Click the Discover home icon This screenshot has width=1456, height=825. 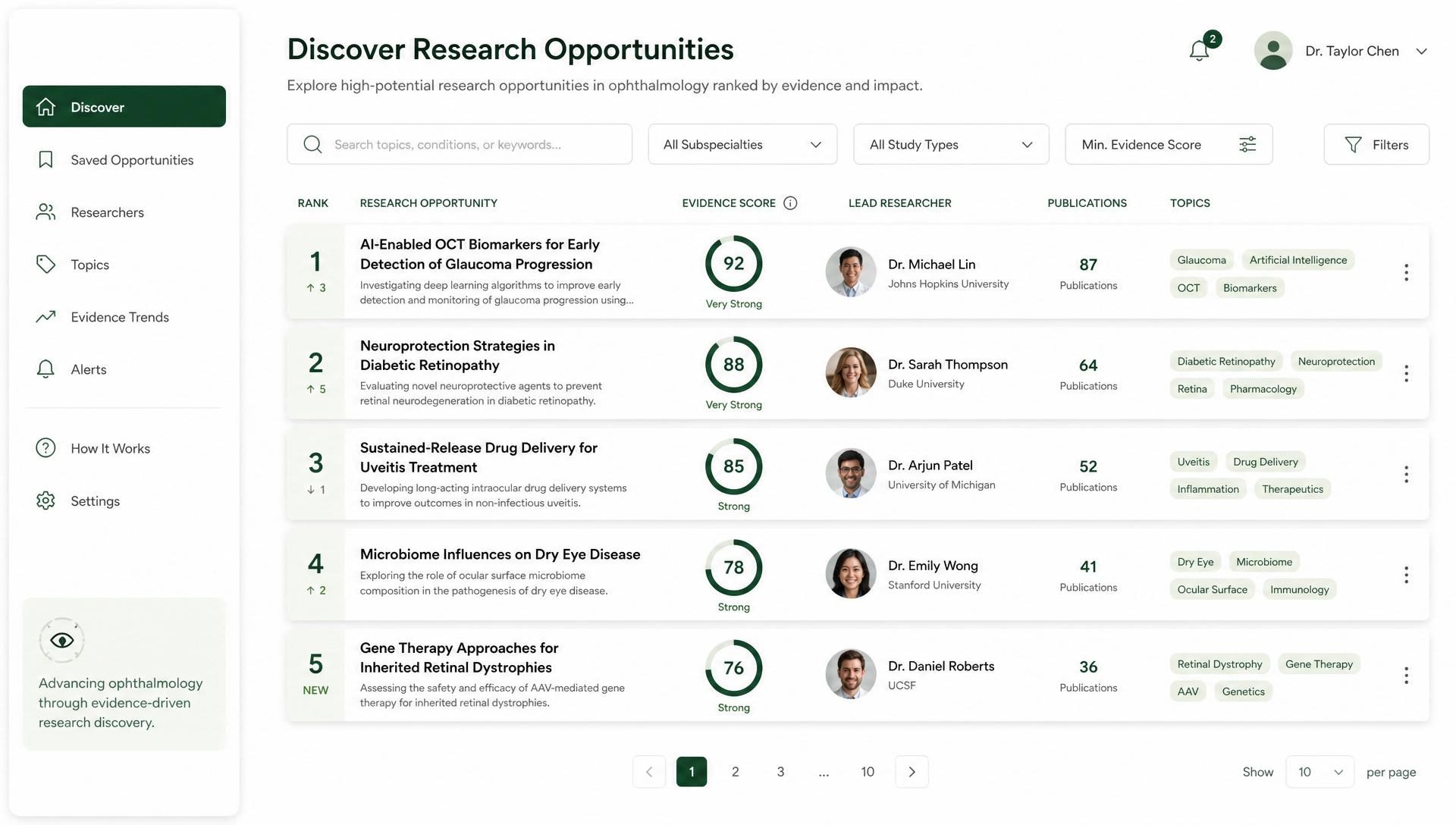[x=45, y=107]
